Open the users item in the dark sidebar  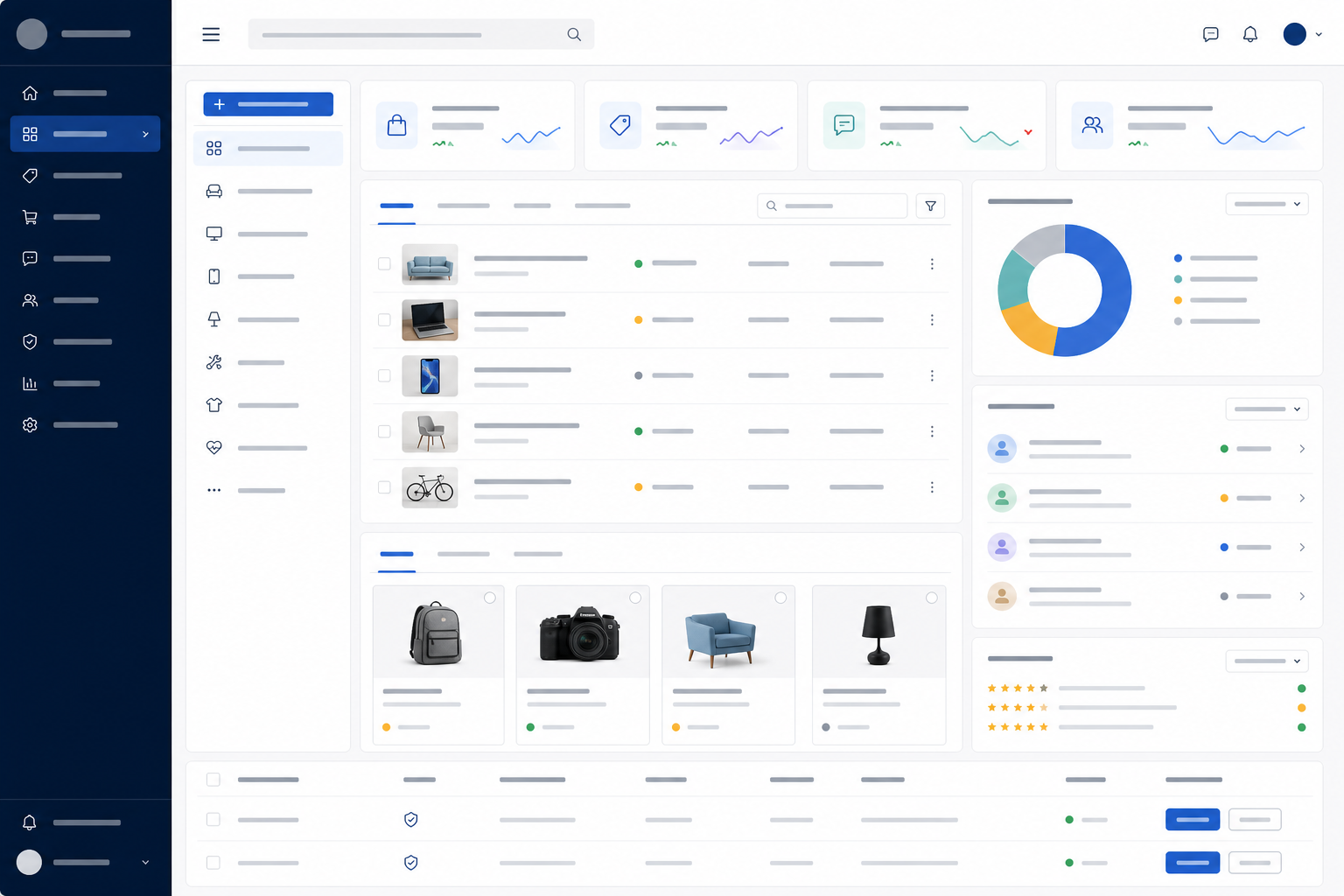tap(30, 300)
